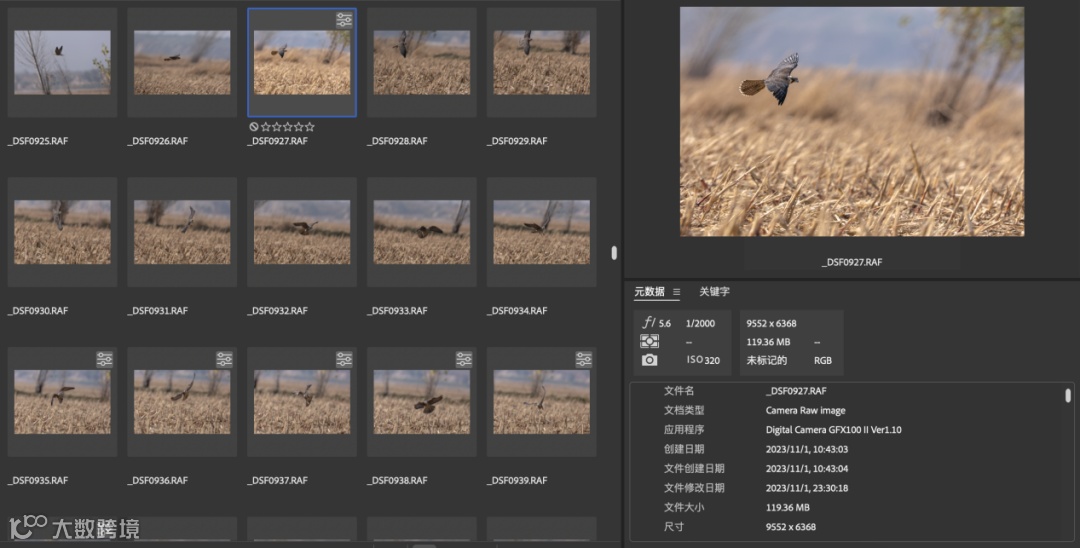The height and width of the screenshot is (548, 1080).
Task: Click the _DSF0939.RAF filename label
Action: tap(517, 481)
